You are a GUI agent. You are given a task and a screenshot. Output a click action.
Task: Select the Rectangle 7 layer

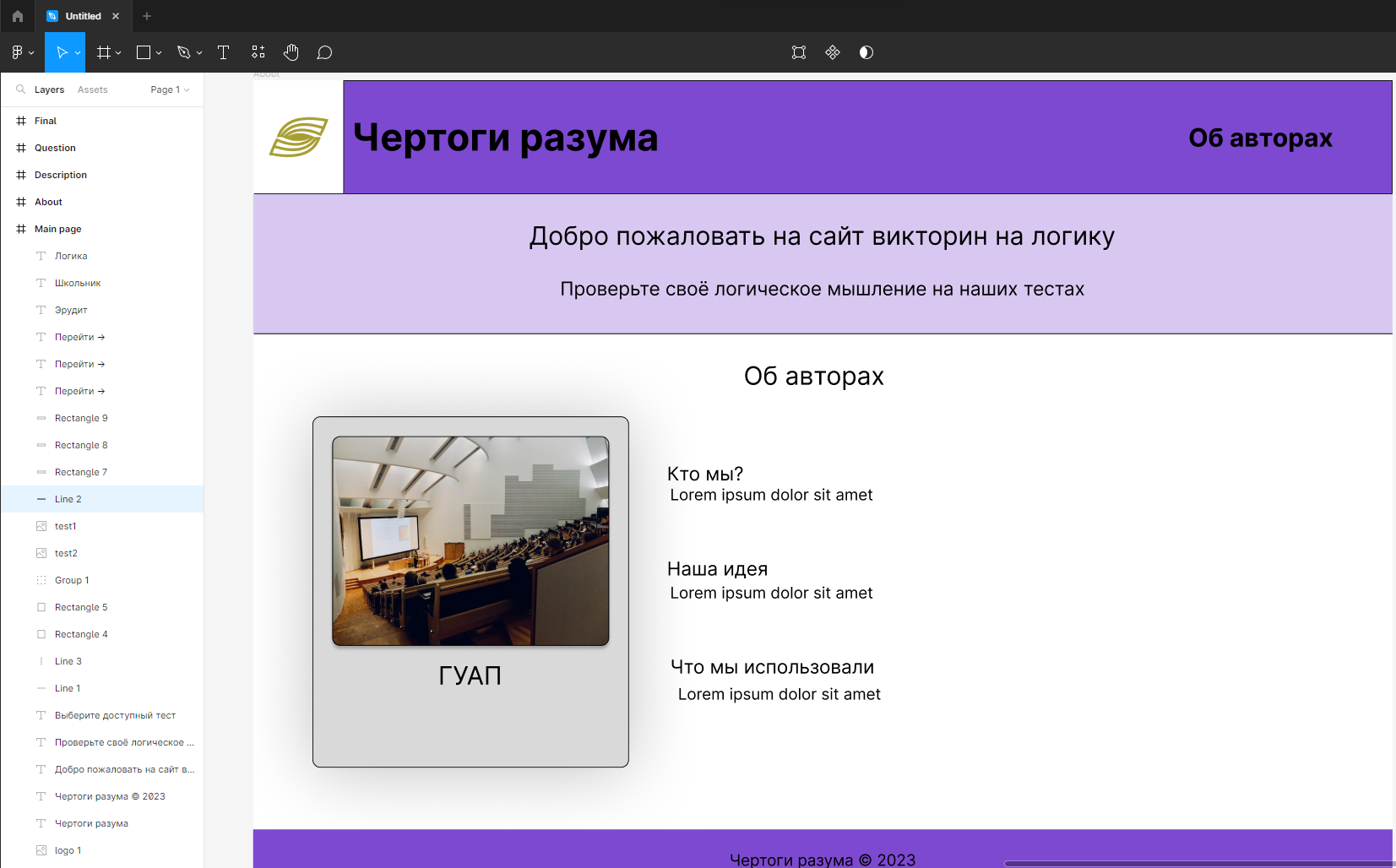tap(102, 472)
